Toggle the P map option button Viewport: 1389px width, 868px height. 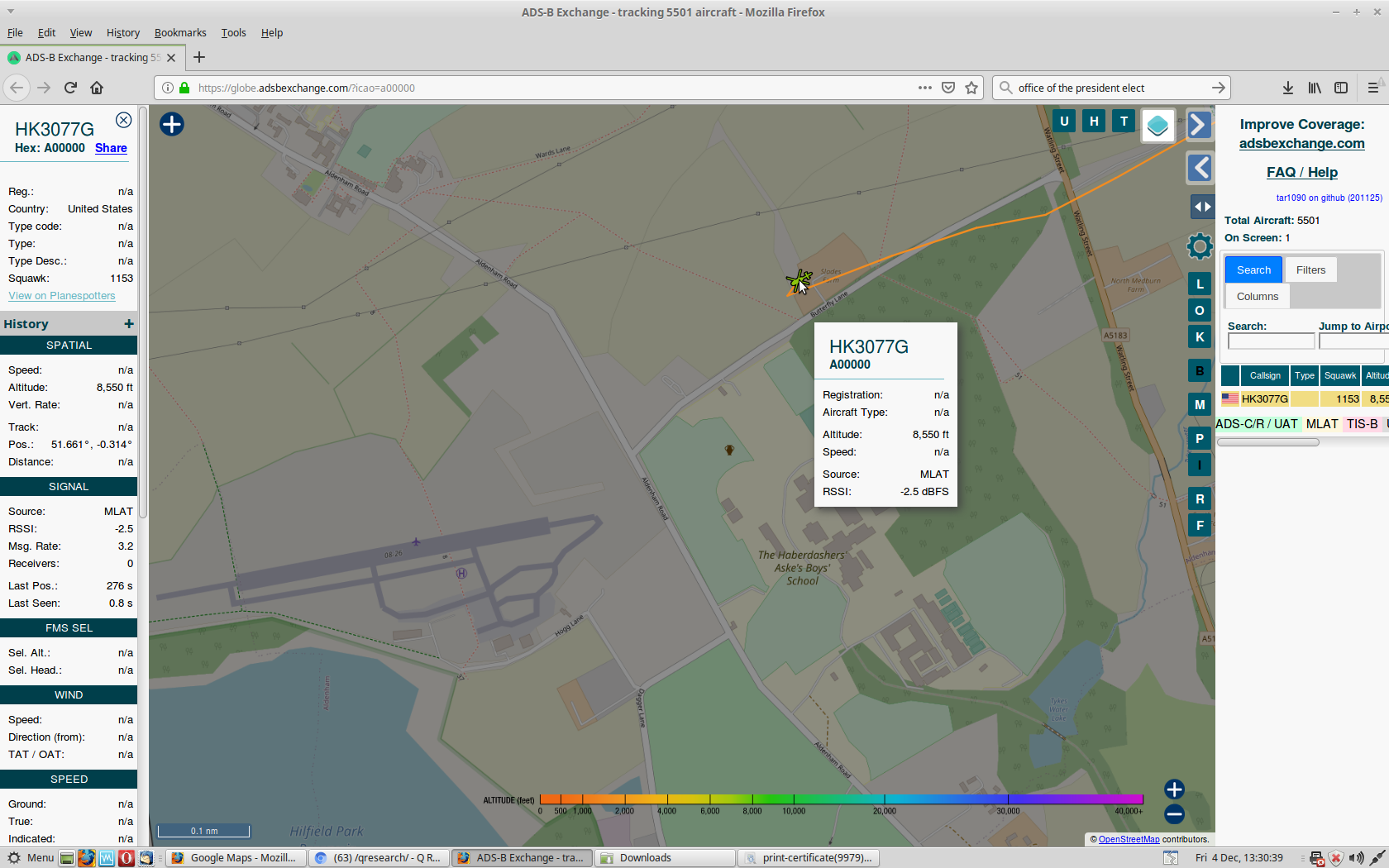point(1200,439)
